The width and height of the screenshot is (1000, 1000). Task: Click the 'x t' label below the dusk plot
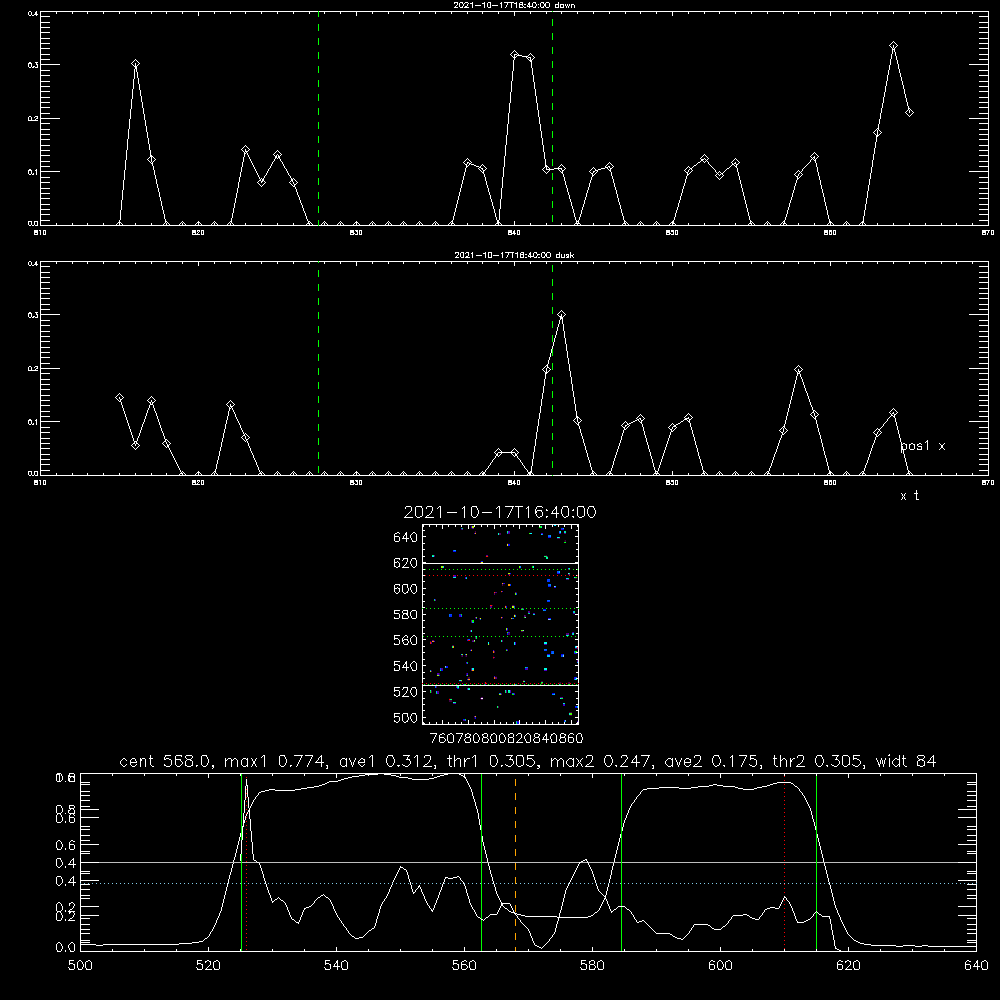(909, 496)
